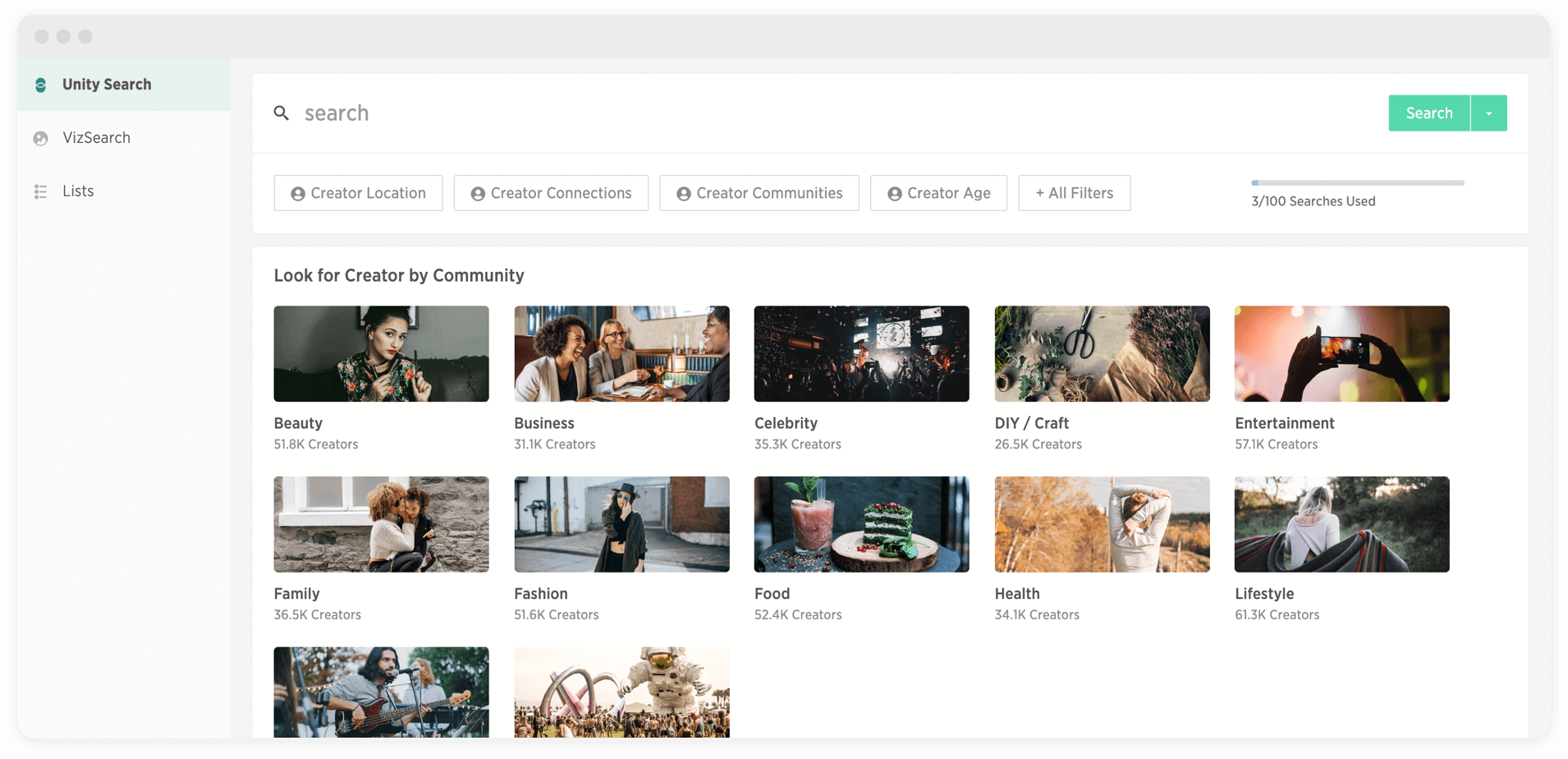Open the DIY / Craft community thumbnail
This screenshot has width=1568, height=759.
click(x=1103, y=354)
